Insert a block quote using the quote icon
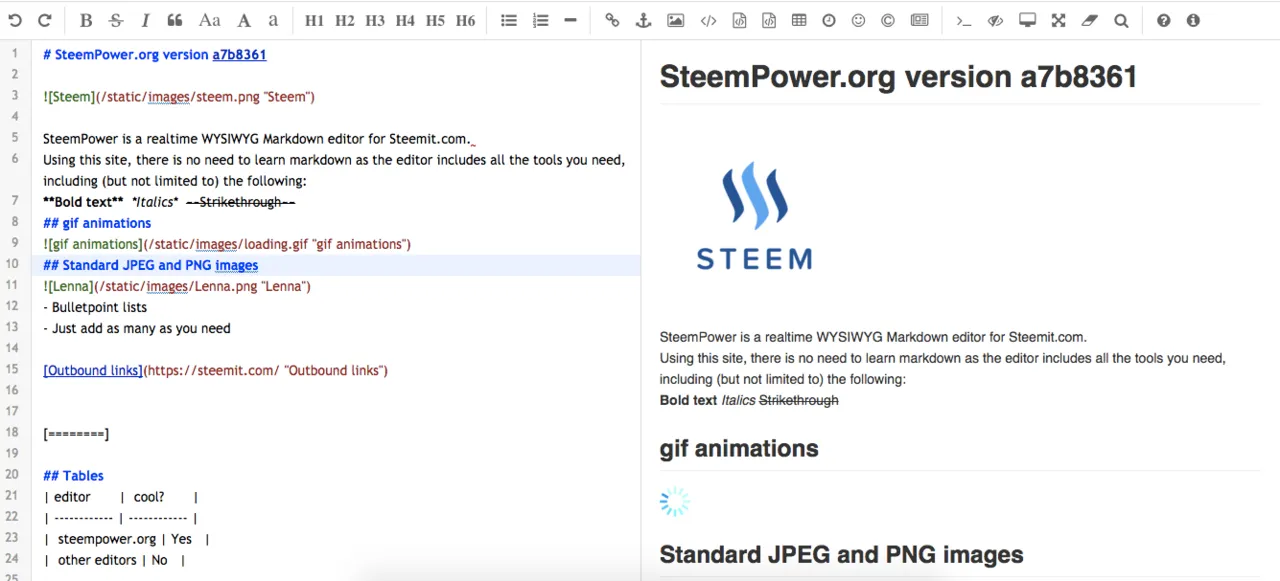This screenshot has width=1280, height=581. click(175, 20)
